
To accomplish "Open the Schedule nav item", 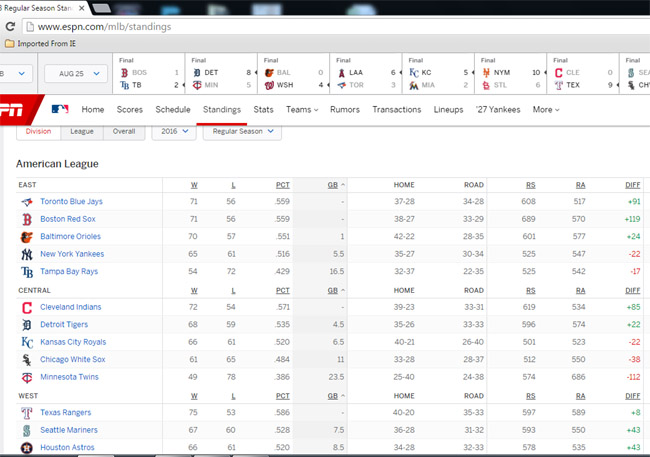I will click(x=173, y=109).
